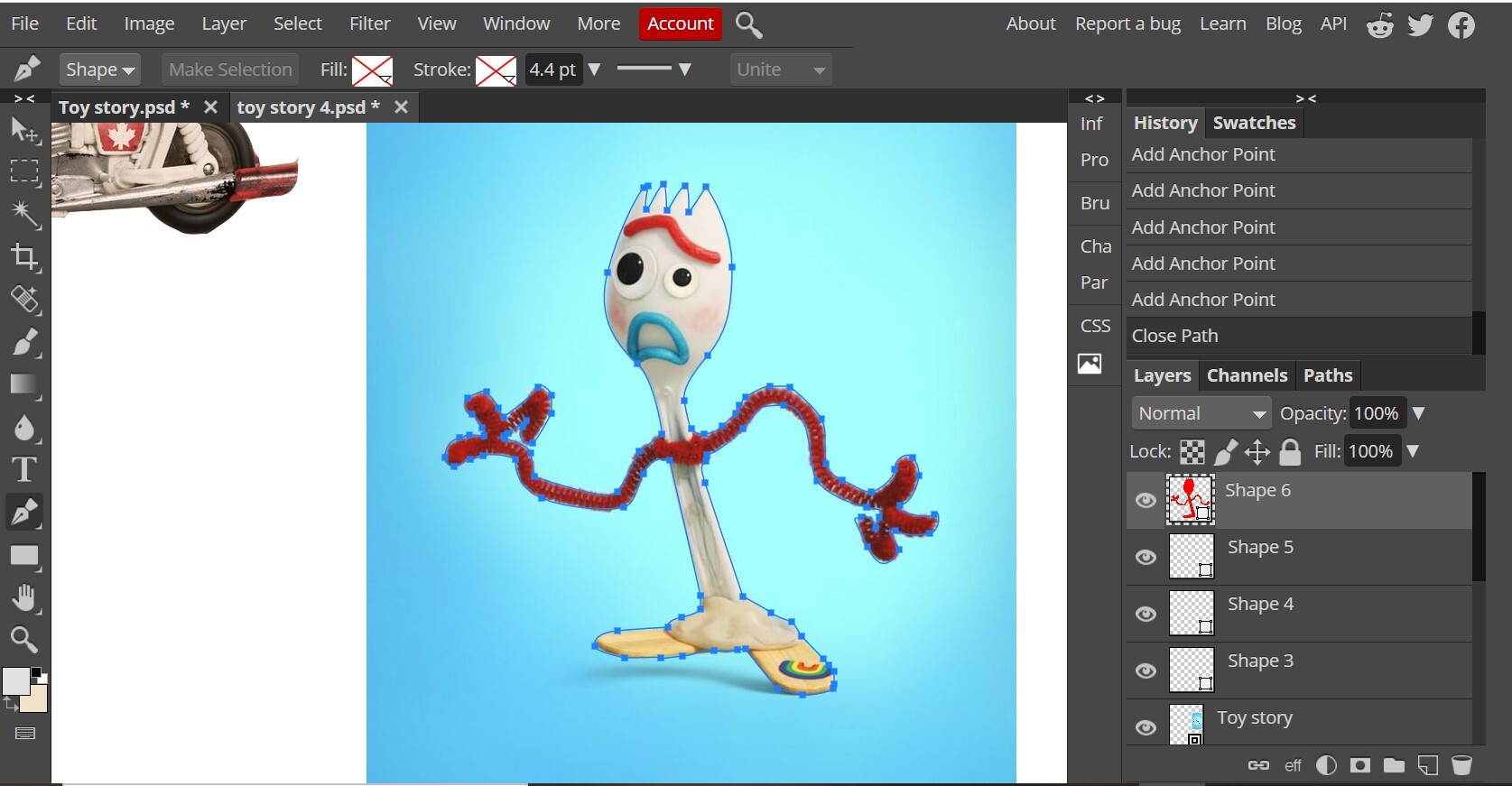
Task: Open the CSS panel from side strip
Action: point(1095,326)
